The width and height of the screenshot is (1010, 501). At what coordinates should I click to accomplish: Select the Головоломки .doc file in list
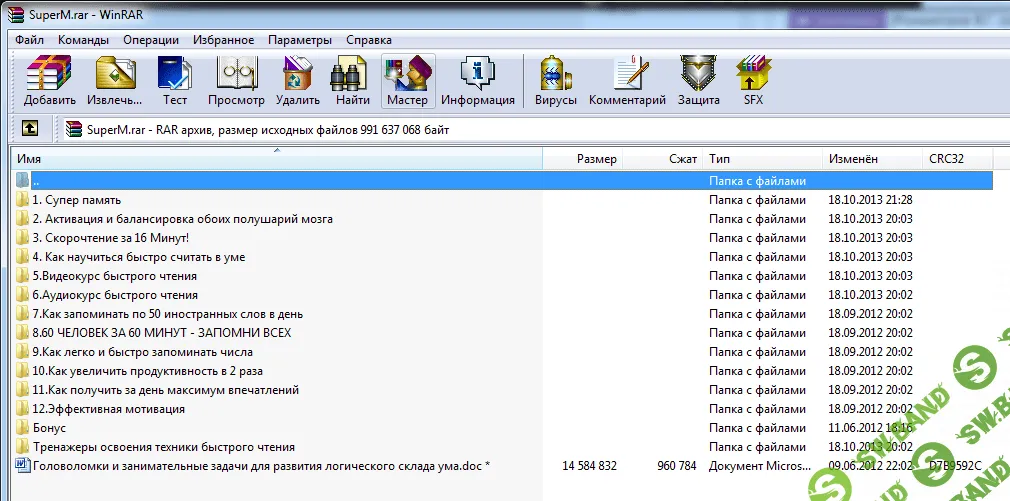(260, 466)
